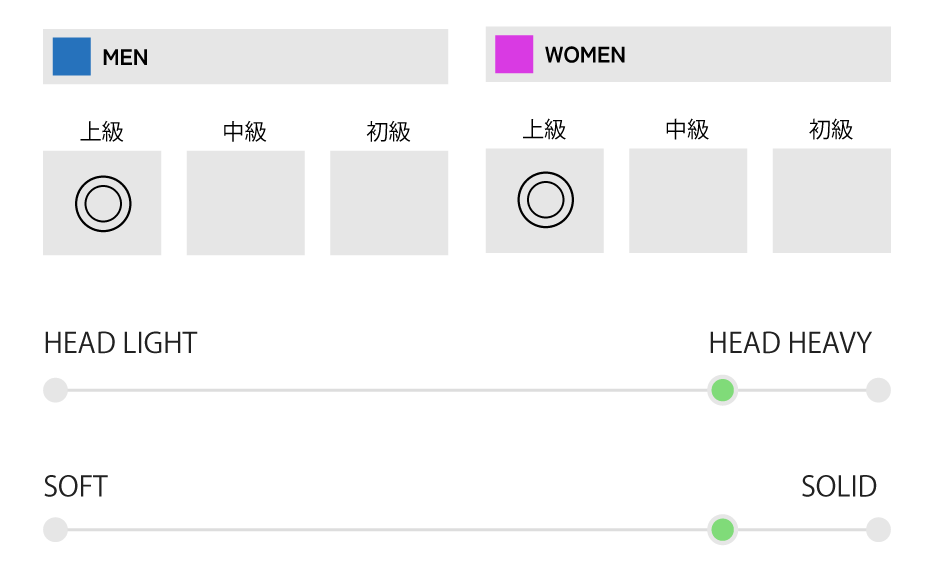Click the green marker on head balance slider
931x573 pixels.
coord(722,390)
